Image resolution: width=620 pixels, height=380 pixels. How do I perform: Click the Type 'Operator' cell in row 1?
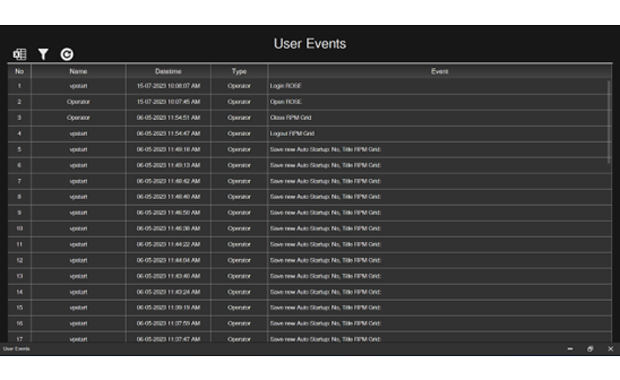click(239, 86)
